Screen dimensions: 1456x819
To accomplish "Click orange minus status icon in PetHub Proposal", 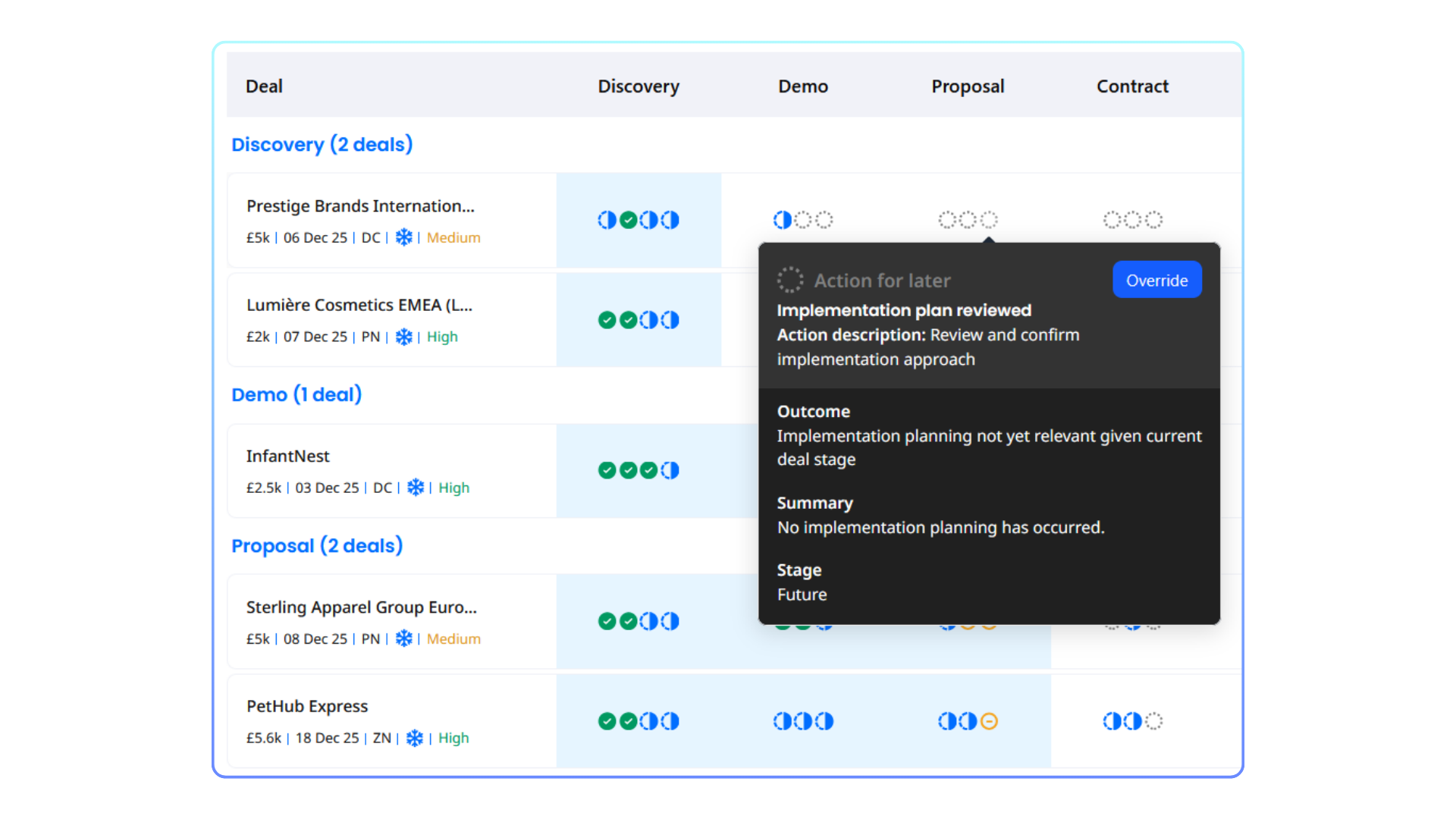I will (989, 721).
